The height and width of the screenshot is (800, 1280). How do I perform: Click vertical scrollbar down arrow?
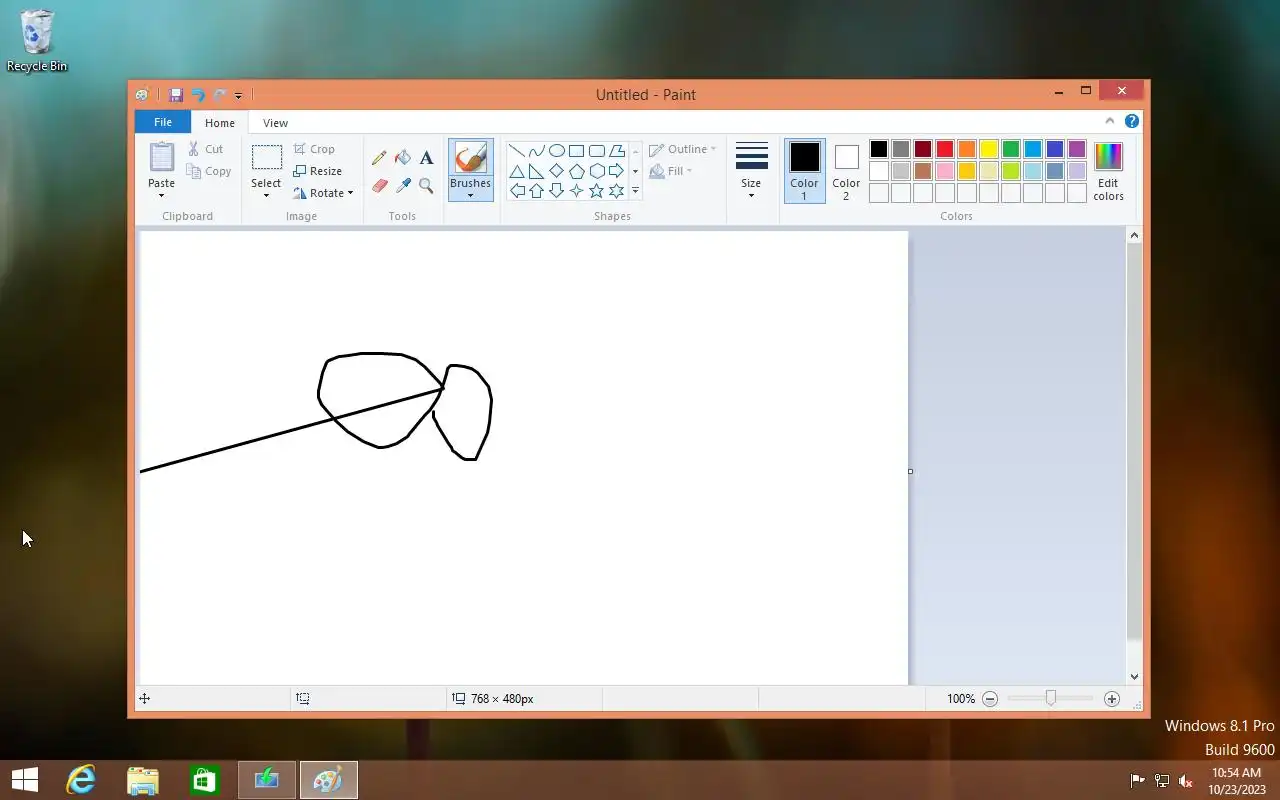coord(1134,677)
